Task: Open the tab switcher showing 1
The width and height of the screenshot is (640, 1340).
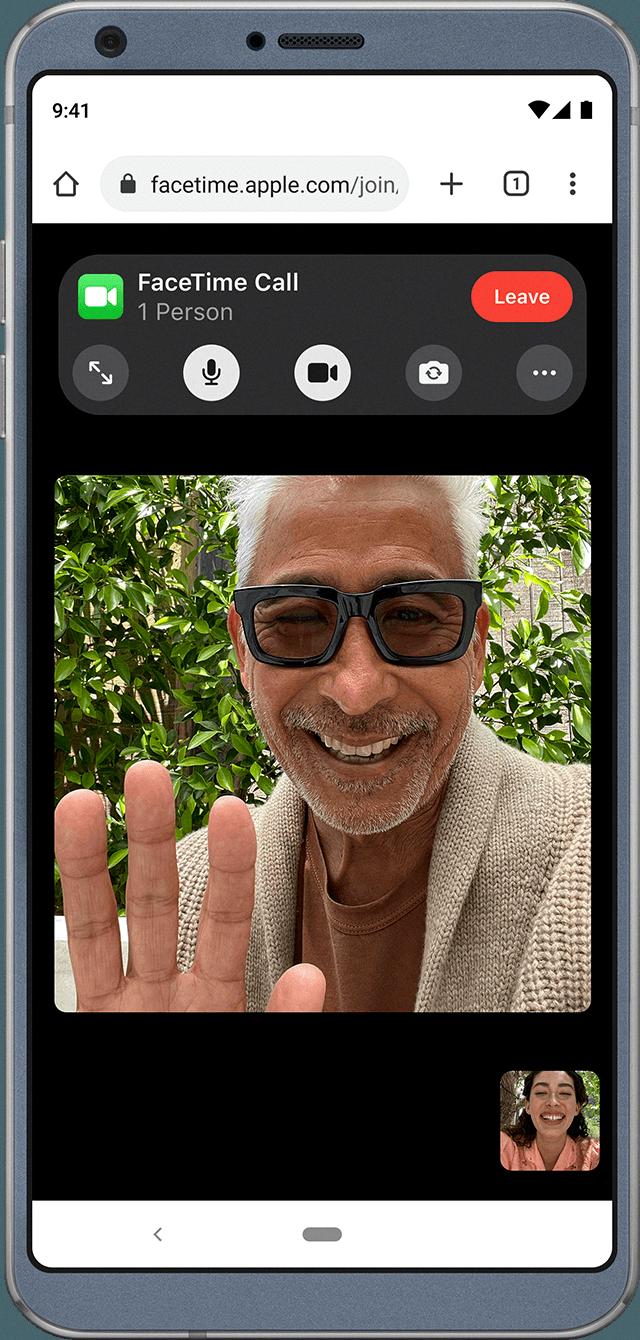Action: pos(516,184)
